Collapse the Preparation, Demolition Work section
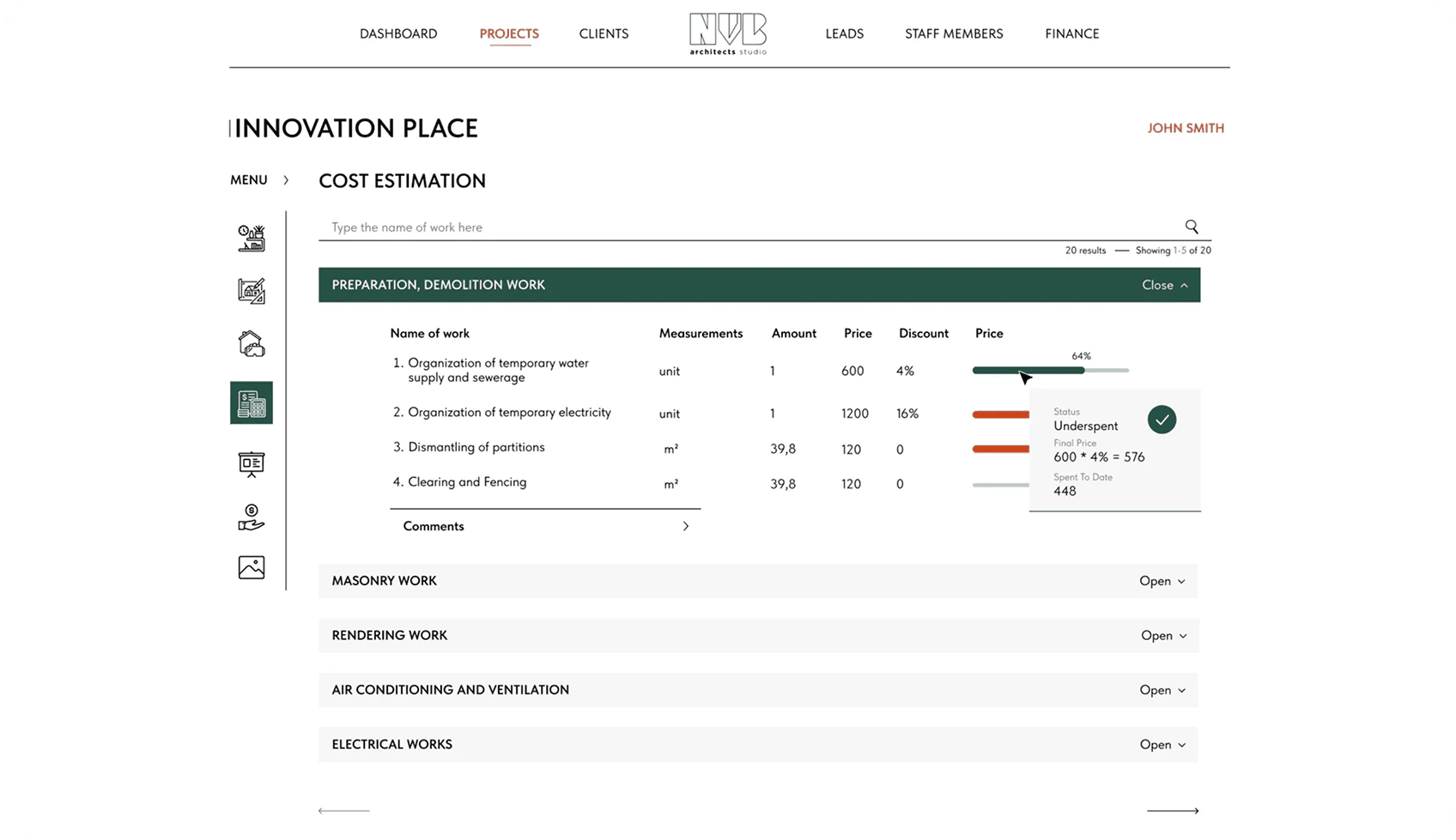The height and width of the screenshot is (840, 1456). [1164, 285]
